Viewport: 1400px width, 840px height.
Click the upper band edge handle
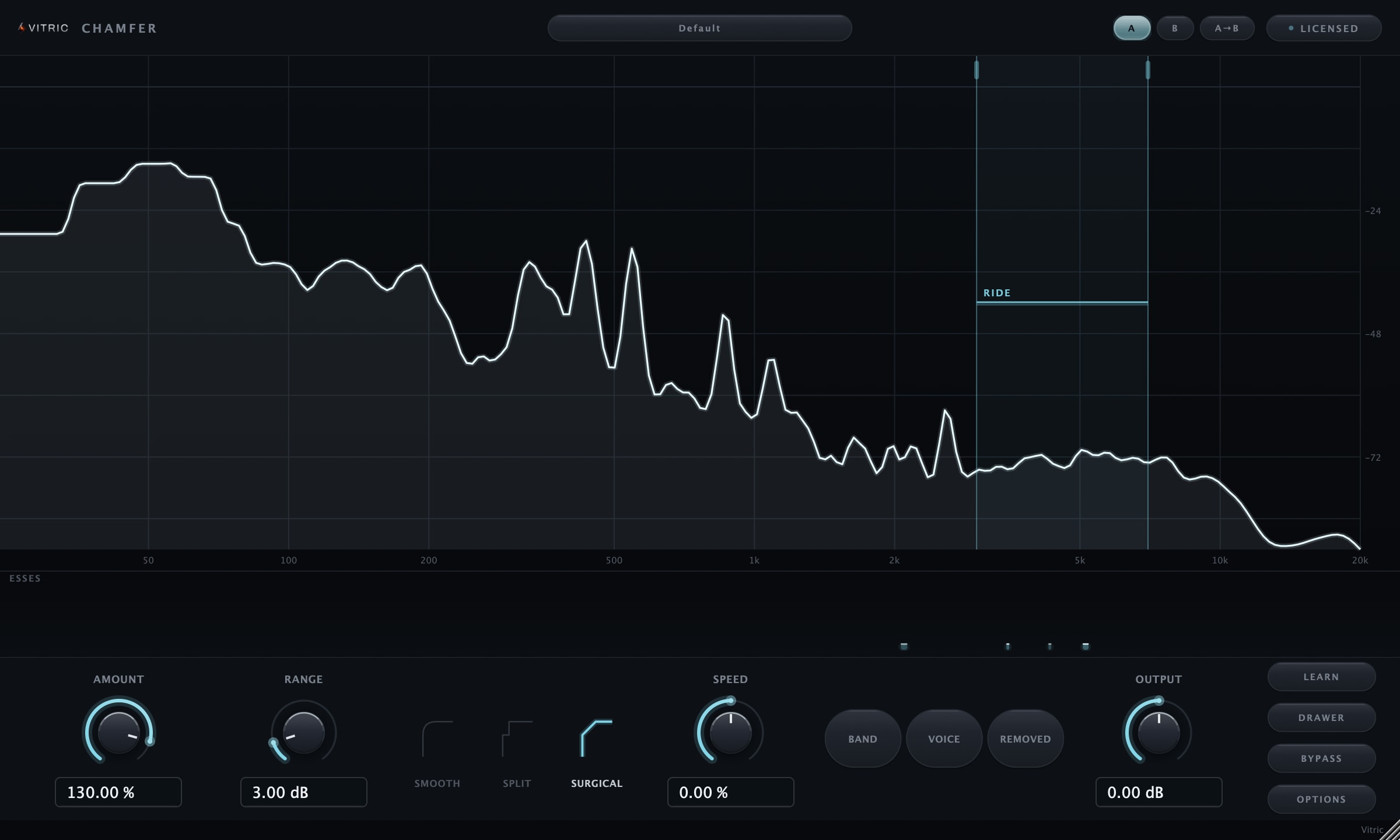(1148, 70)
